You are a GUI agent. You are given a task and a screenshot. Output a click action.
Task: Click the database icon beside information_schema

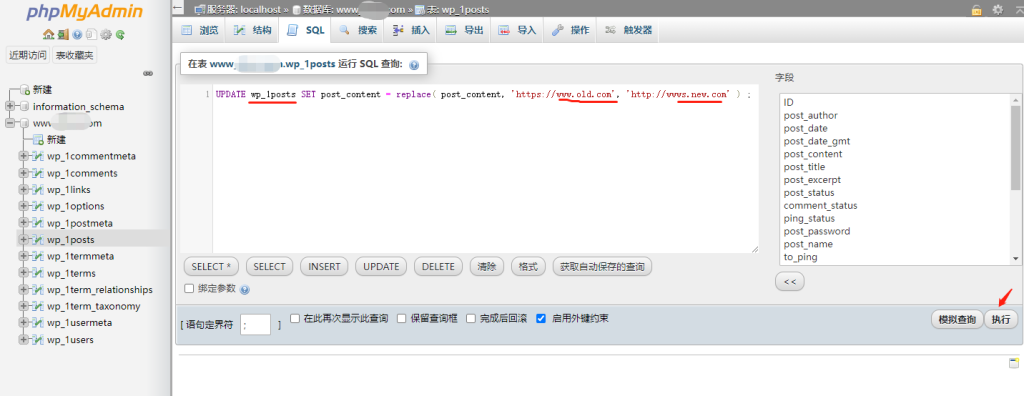click(25, 107)
